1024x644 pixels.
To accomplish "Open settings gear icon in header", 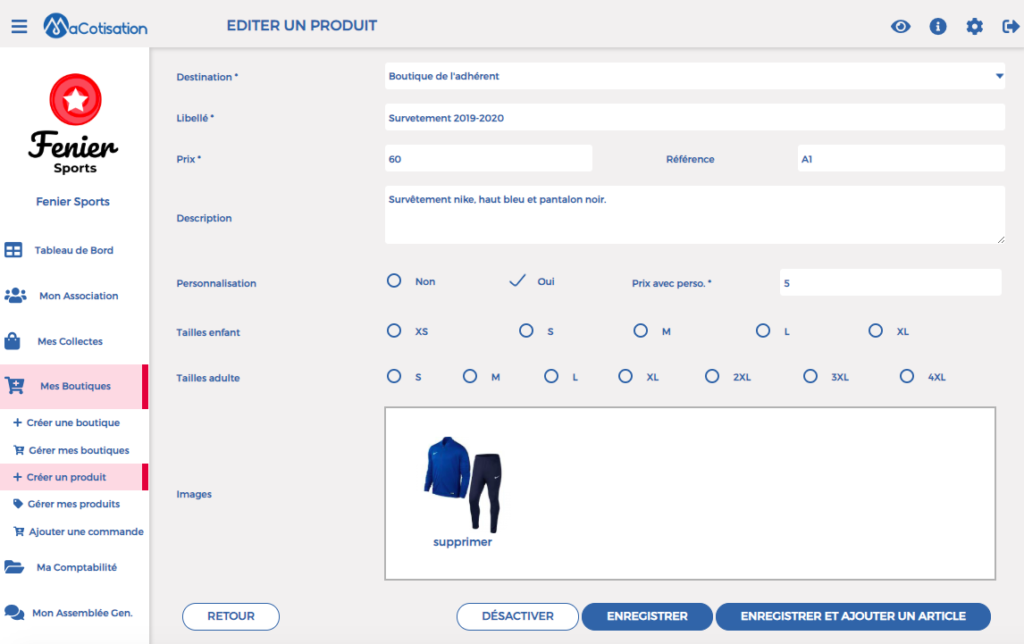I will point(974,26).
